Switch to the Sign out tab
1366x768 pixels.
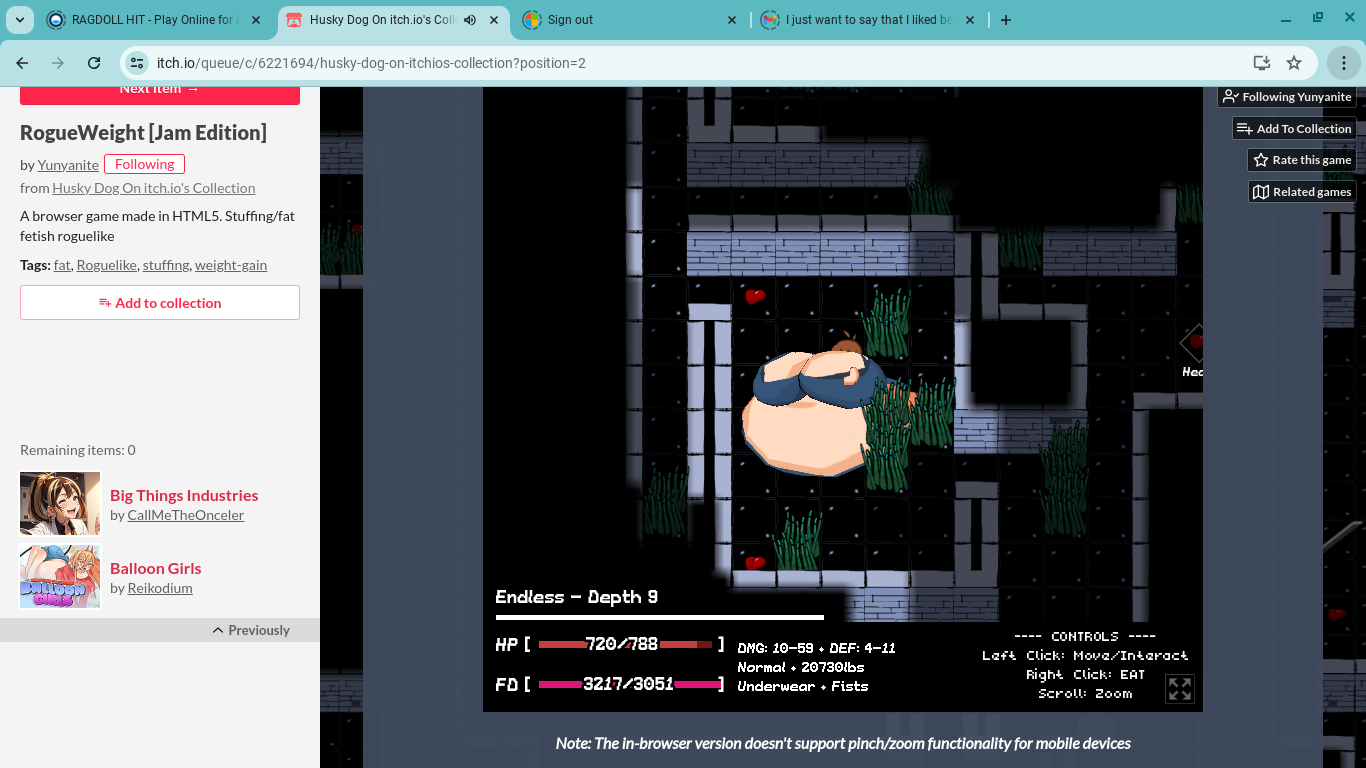[x=630, y=20]
